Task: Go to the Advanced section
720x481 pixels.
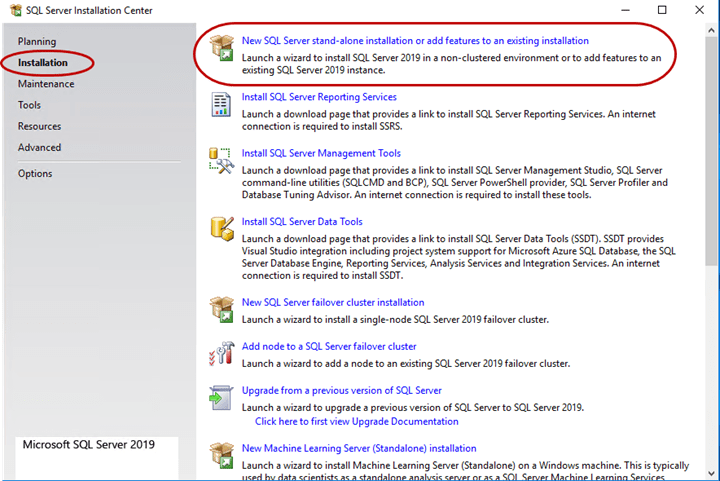Action: 39,147
